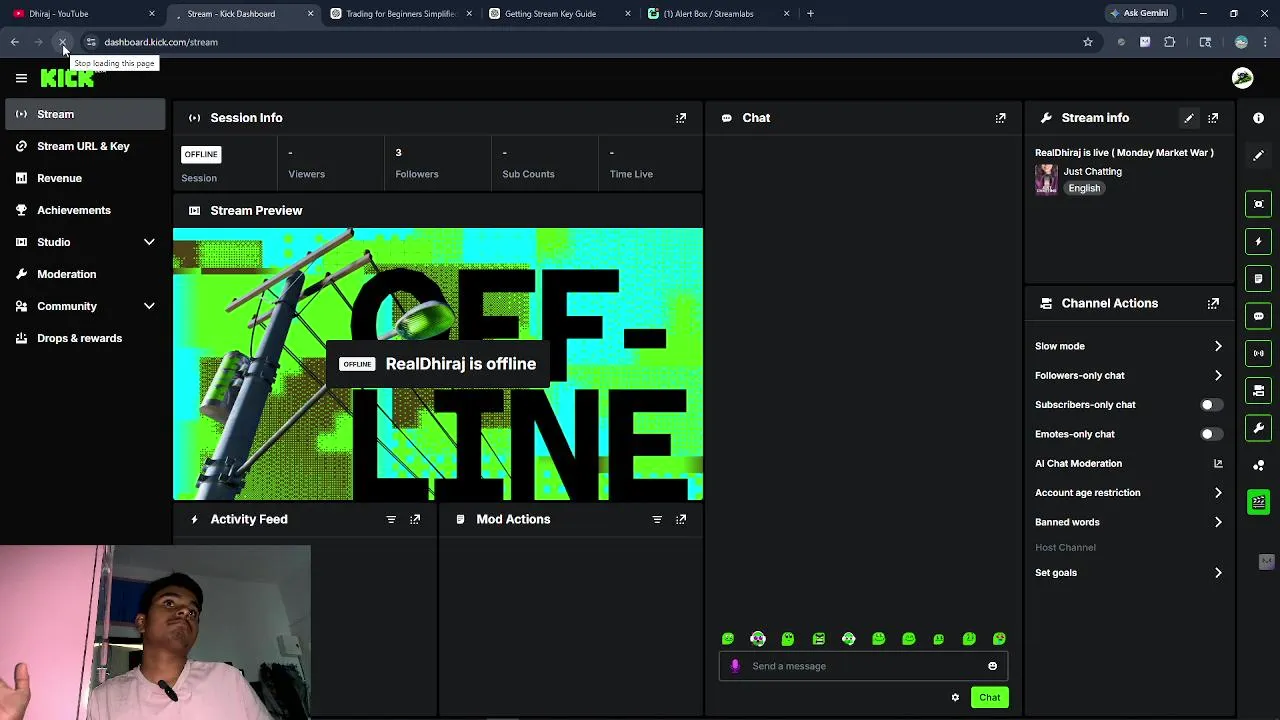The image size is (1280, 720).
Task: Open Activity Feed filter options
Action: 391,519
